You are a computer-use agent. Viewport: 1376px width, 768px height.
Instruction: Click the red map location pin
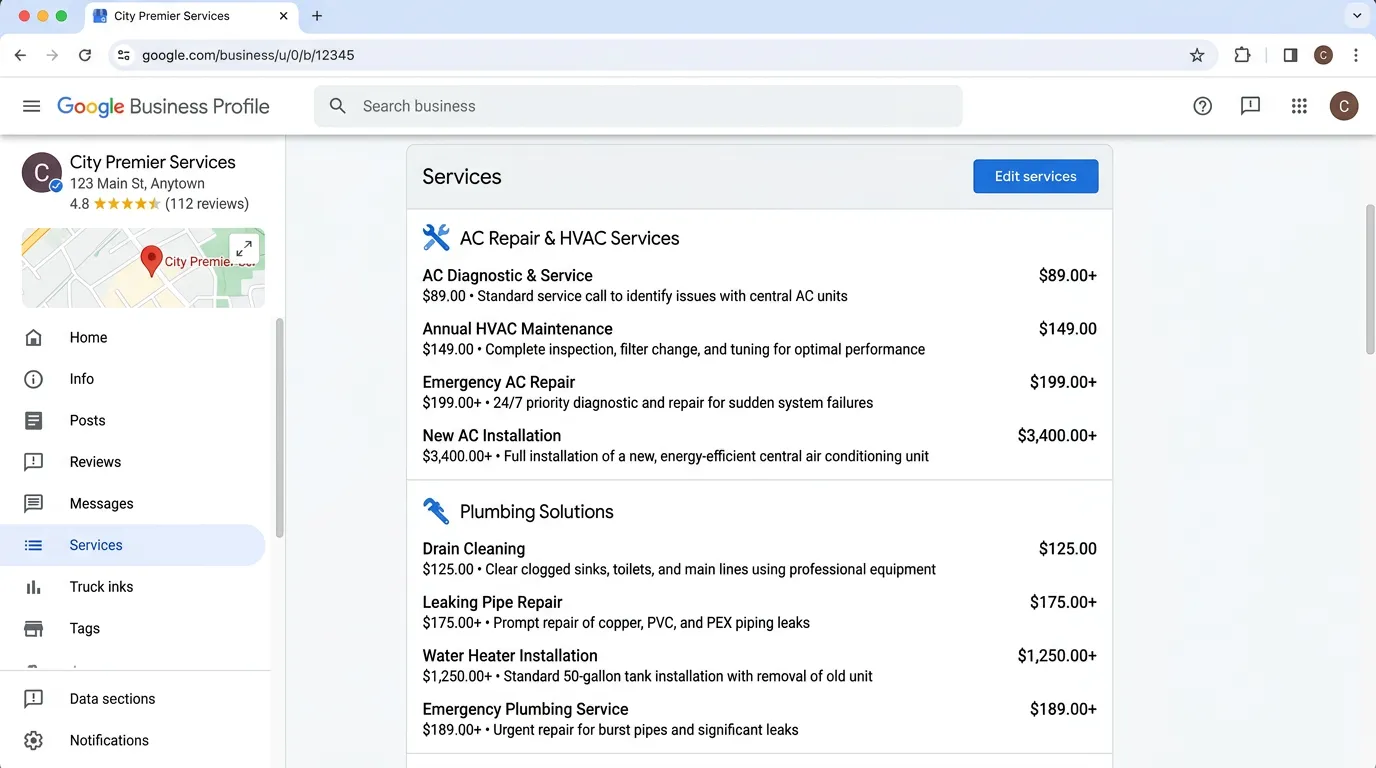(x=151, y=261)
